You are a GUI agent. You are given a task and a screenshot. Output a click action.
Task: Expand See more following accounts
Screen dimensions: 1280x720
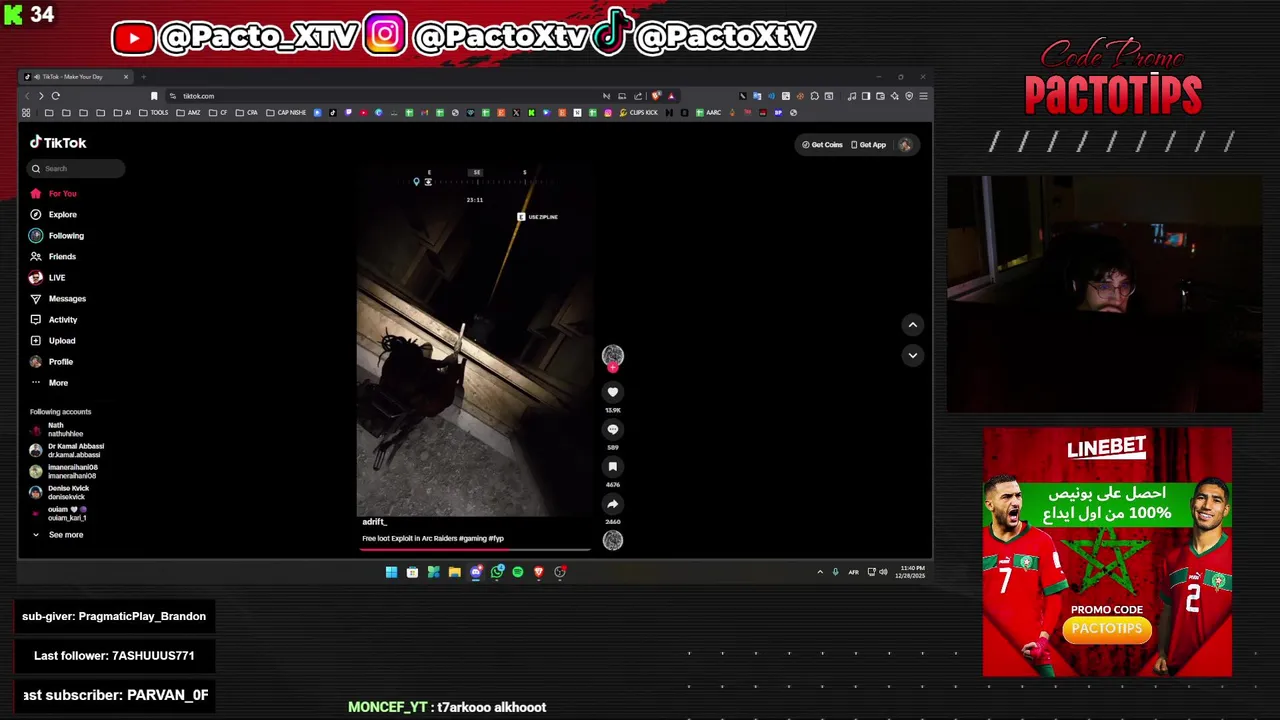[x=58, y=535]
